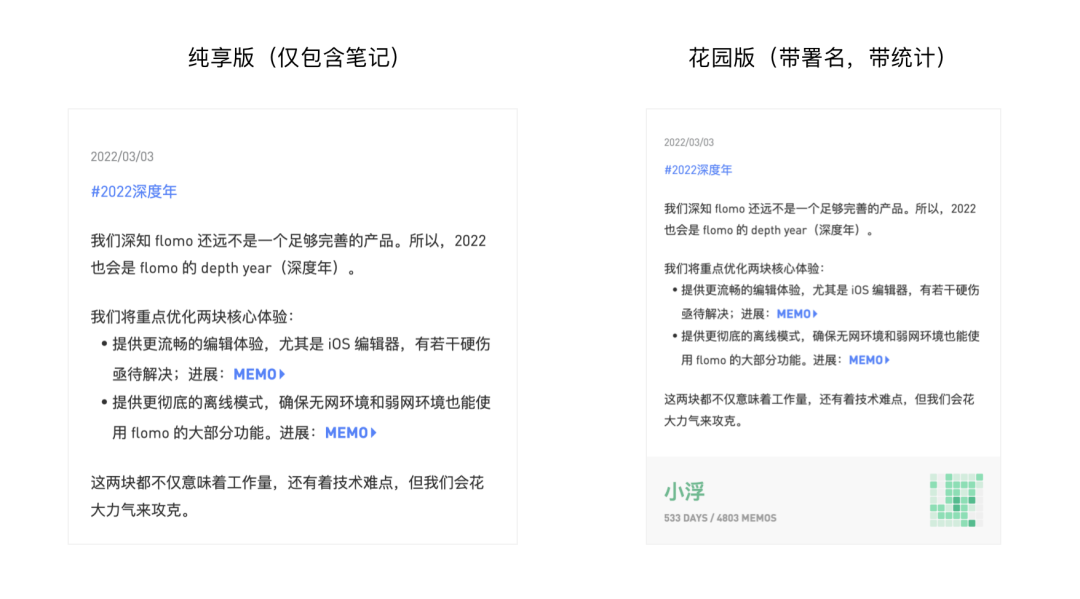Click 我们将重点优化两块核心体验 in the 纯享版 card
Image resolution: width=1080 pixels, height=599 pixels.
point(192,317)
